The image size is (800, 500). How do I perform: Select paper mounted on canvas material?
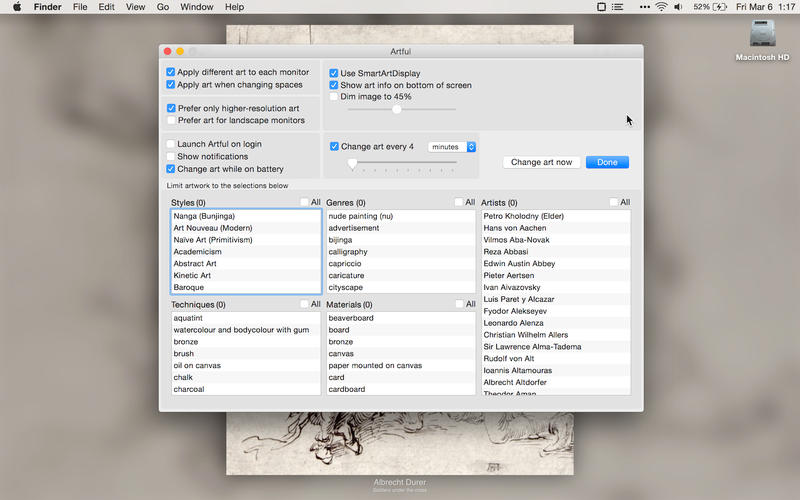pos(401,365)
